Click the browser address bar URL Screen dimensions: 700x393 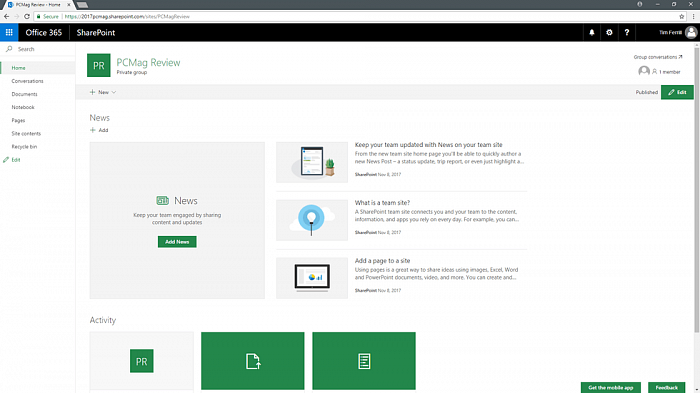[x=127, y=17]
